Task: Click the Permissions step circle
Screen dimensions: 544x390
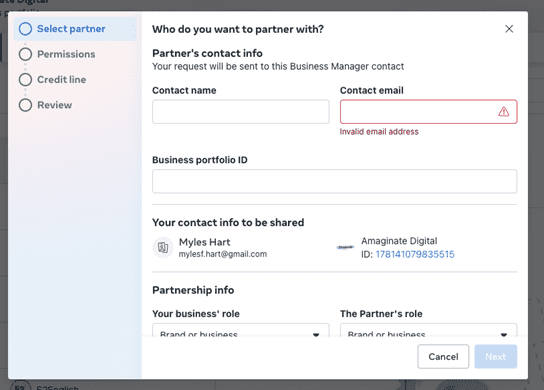Action: tap(25, 54)
